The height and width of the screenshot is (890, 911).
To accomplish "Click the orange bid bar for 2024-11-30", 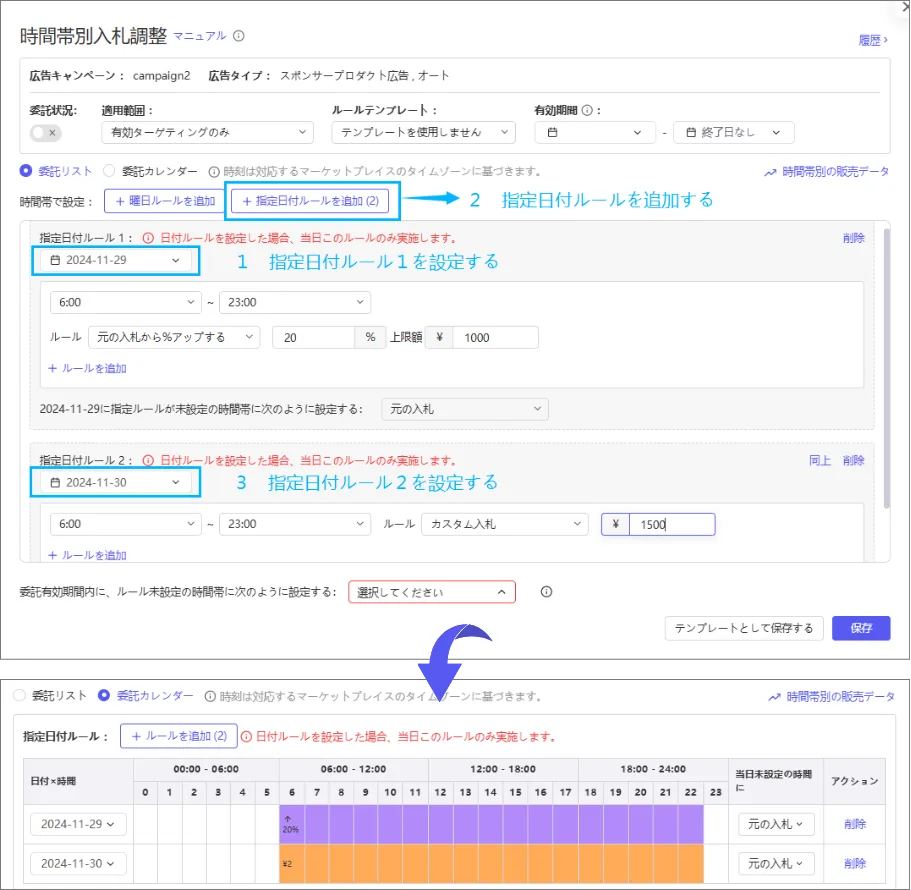I will tap(492, 864).
